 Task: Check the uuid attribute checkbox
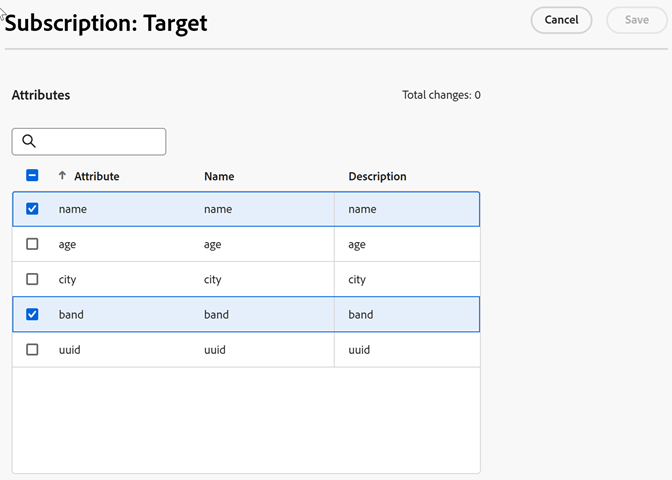pyautogui.click(x=32, y=349)
